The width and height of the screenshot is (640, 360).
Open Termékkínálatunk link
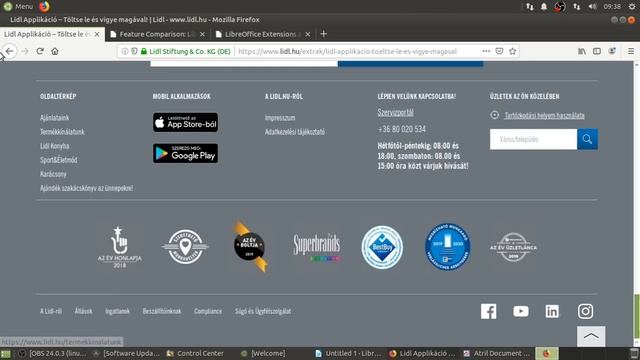62,132
